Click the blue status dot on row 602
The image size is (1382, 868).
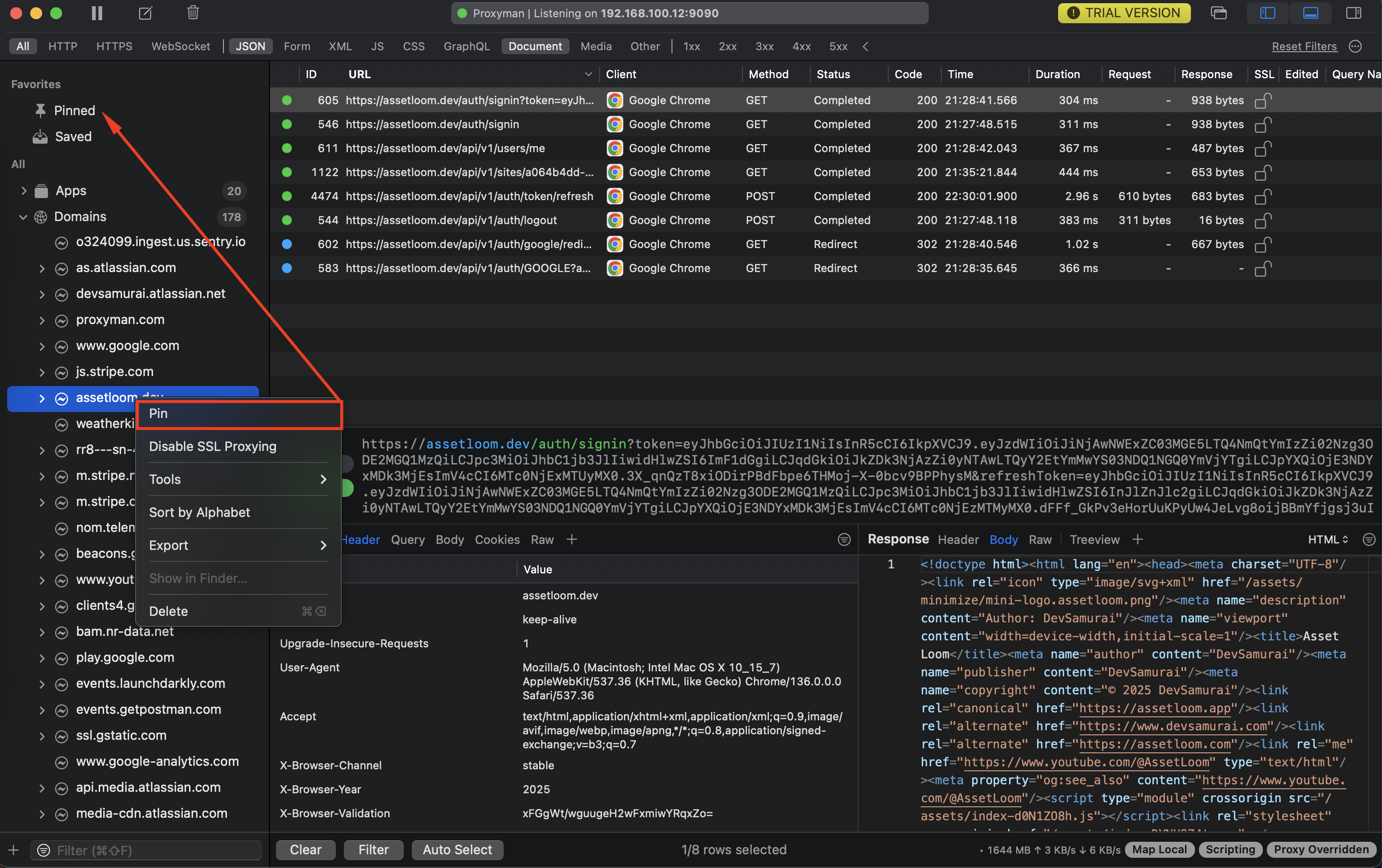pyautogui.click(x=287, y=244)
